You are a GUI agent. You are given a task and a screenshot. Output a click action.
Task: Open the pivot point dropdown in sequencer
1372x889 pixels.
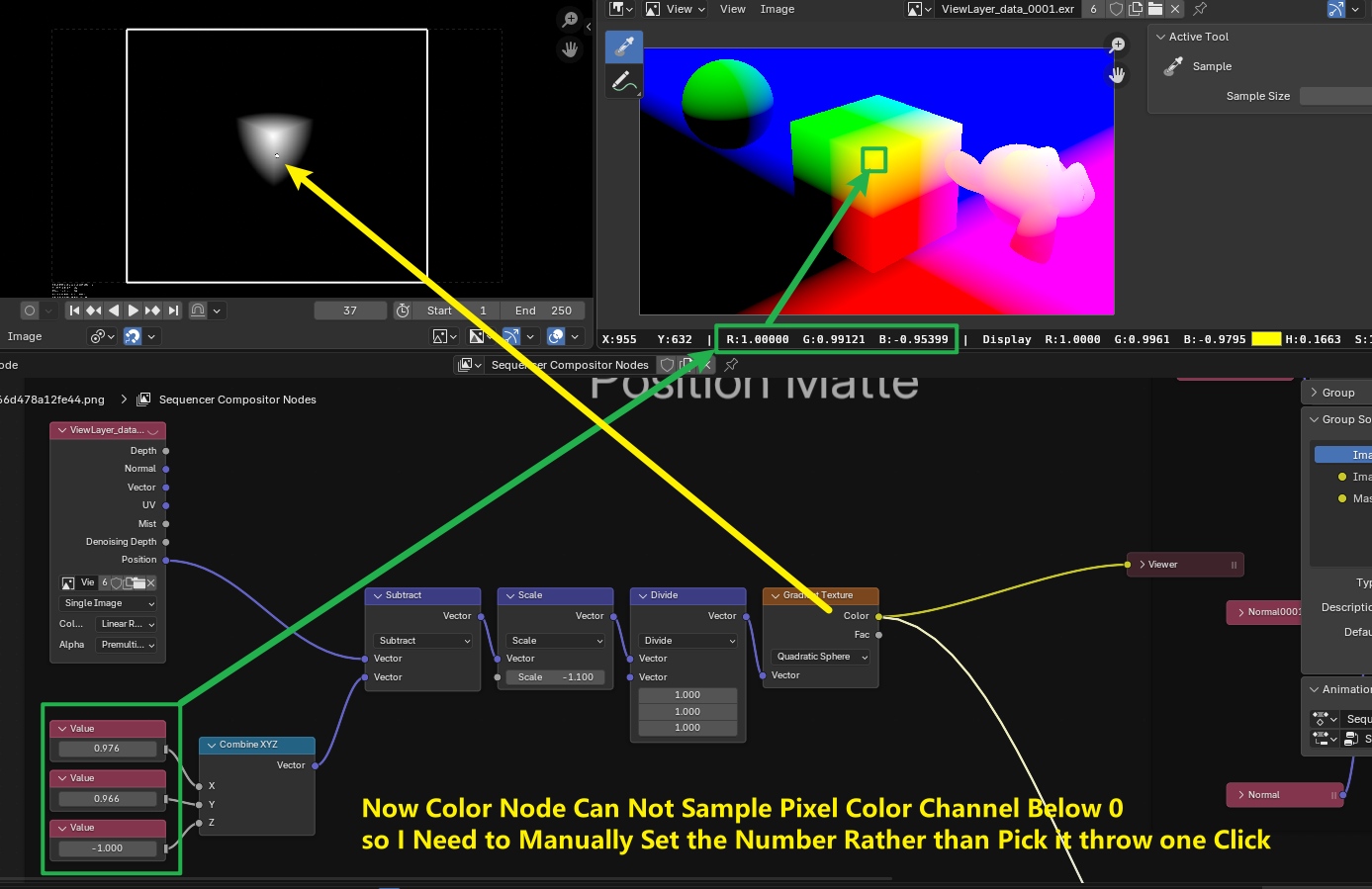[x=103, y=336]
